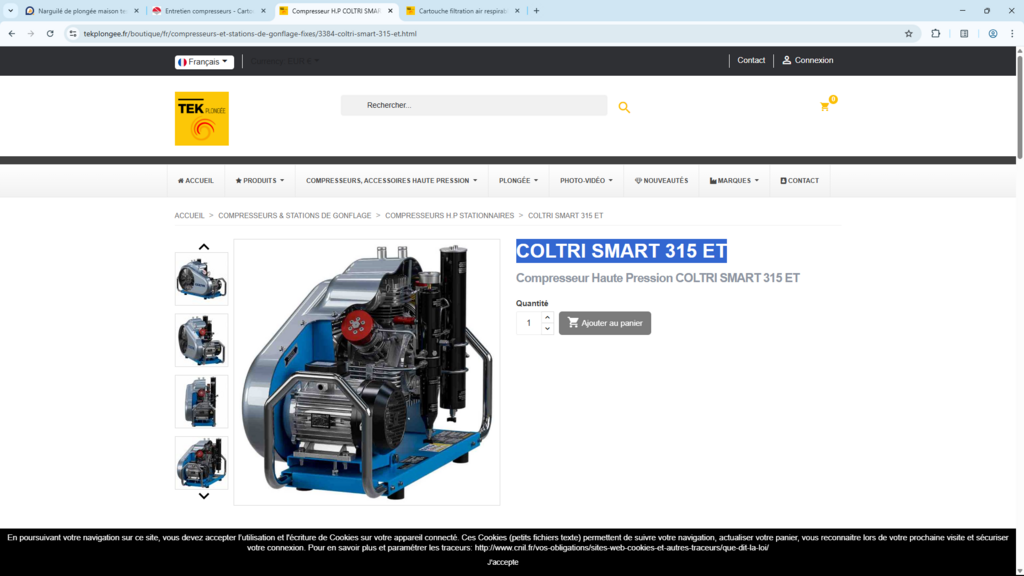Viewport: 1024px width, 576px height.
Task: Select fourth compressor thumbnail image
Action: (x=202, y=463)
